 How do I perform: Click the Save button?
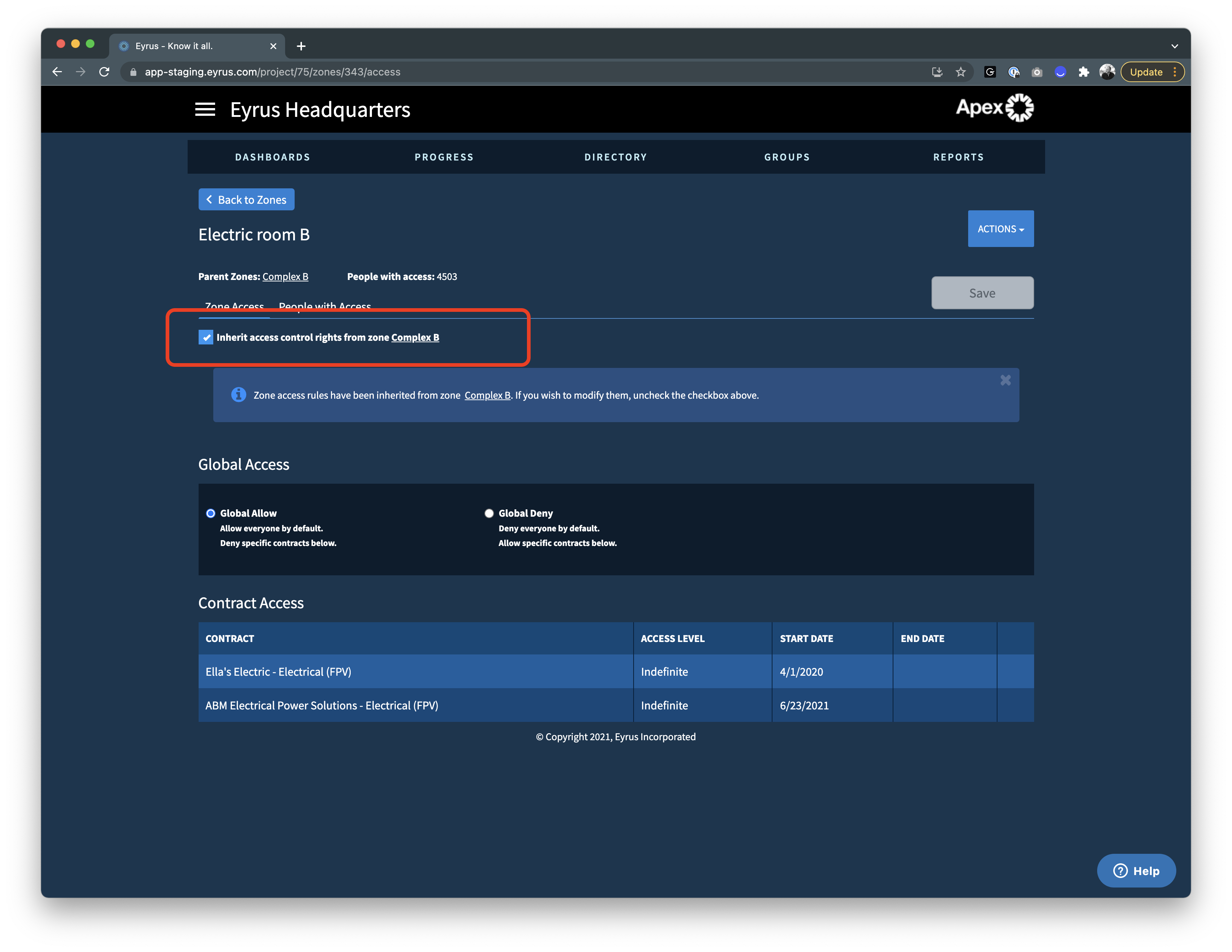coord(982,293)
